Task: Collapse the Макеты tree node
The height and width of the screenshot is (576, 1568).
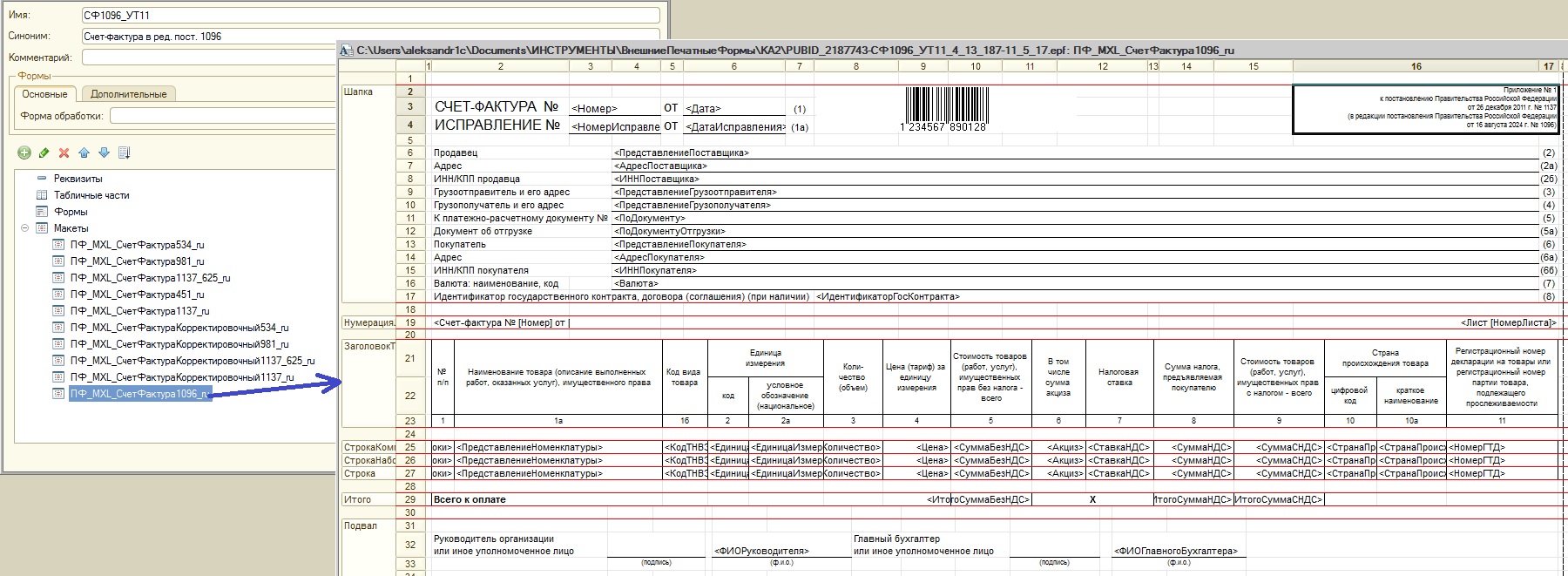Action: point(25,228)
